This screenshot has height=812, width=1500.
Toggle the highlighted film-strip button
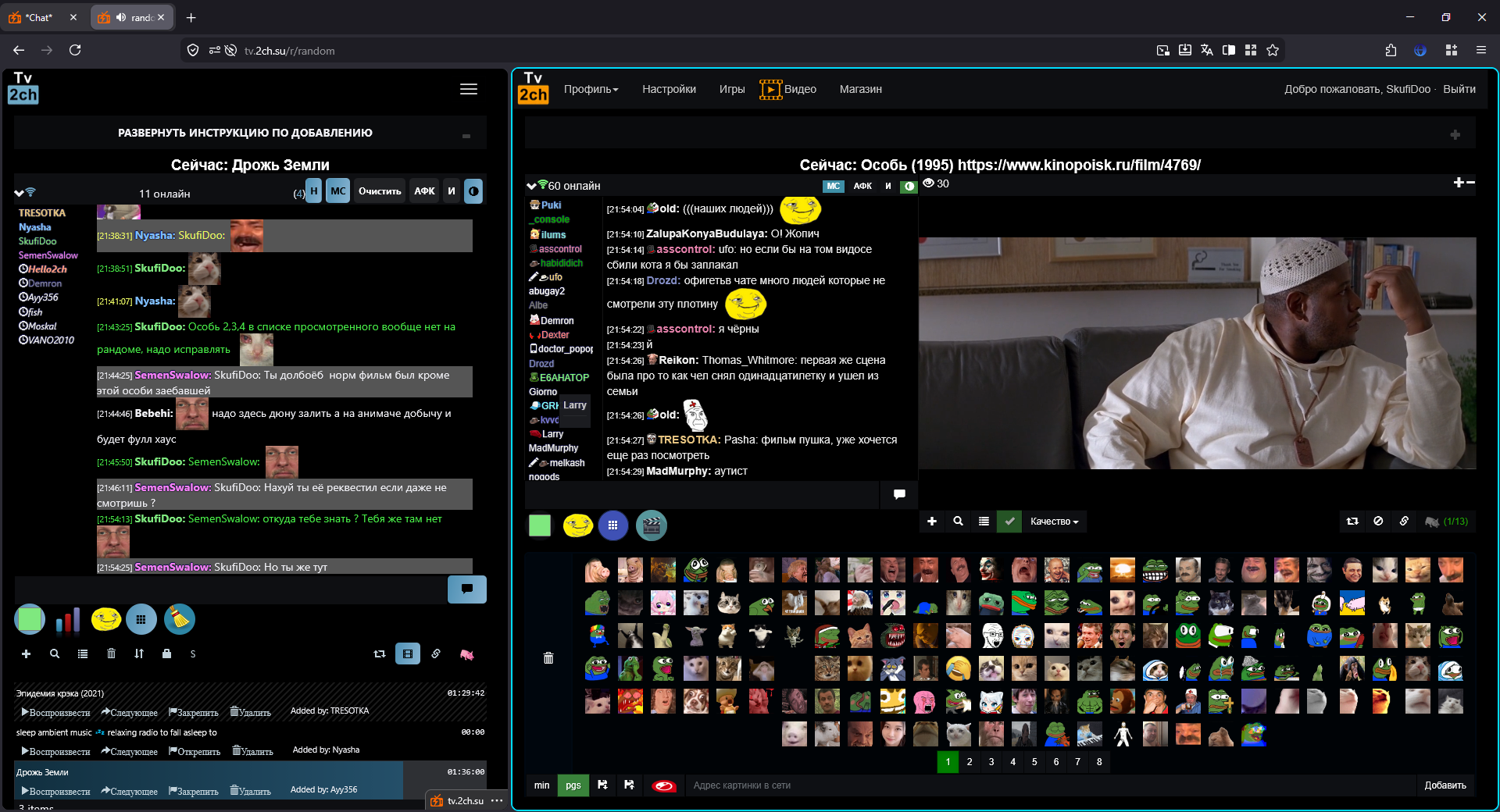click(x=408, y=654)
